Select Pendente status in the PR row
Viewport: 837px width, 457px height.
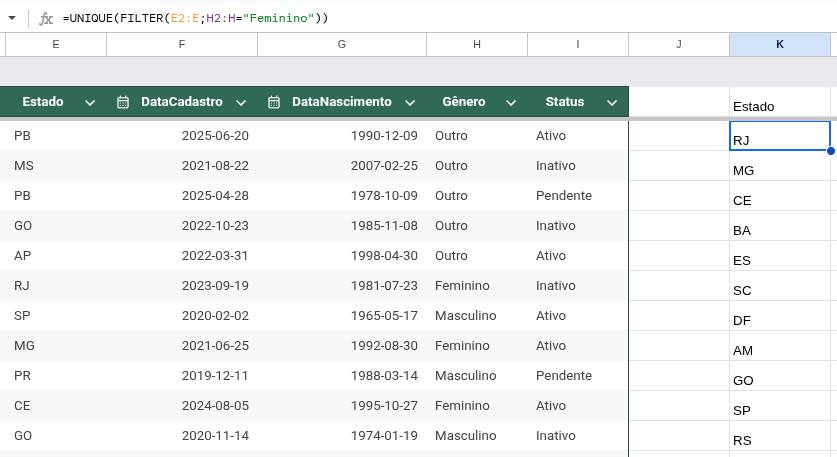click(578, 376)
